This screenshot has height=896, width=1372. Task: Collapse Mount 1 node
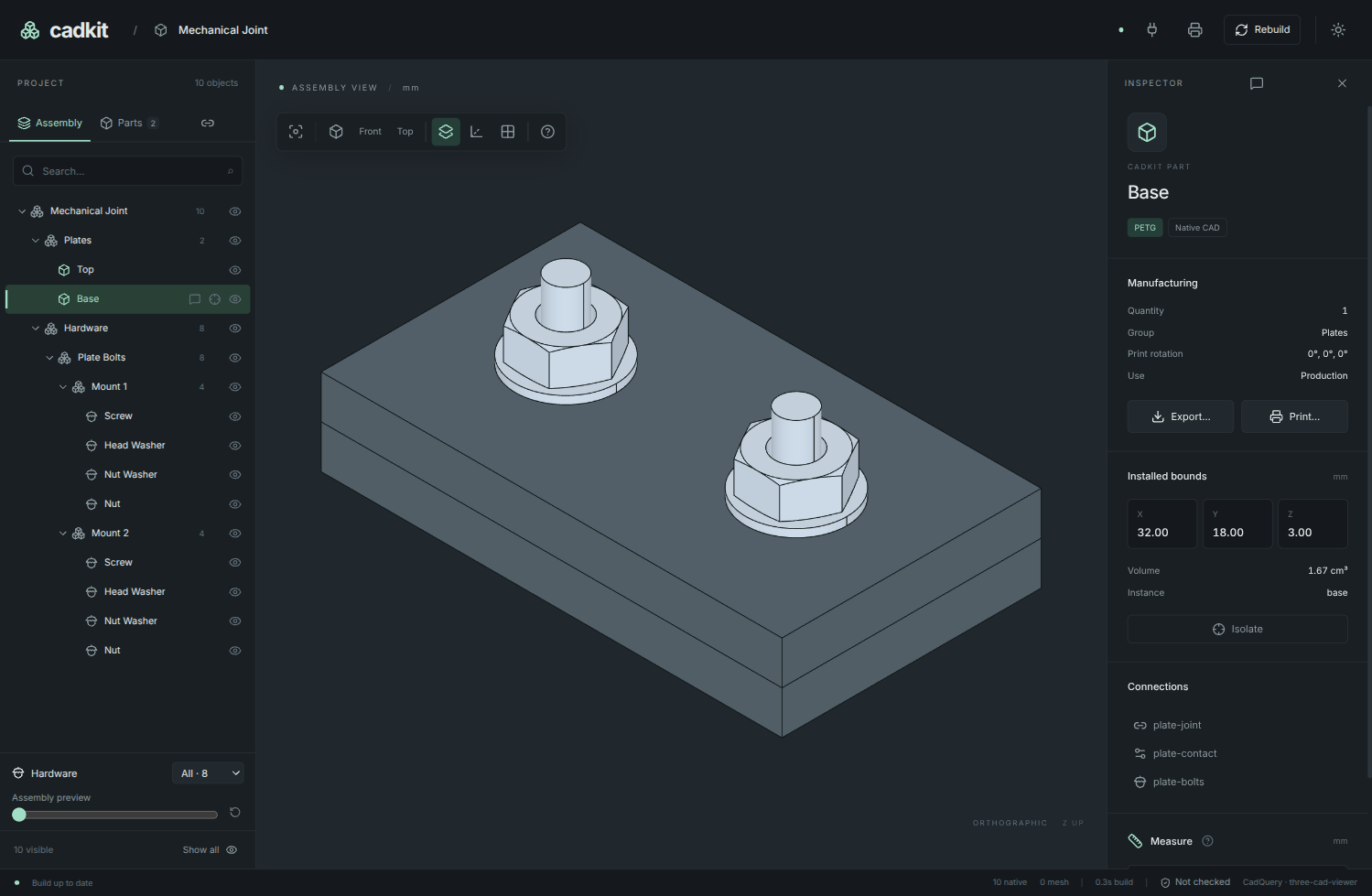click(63, 387)
